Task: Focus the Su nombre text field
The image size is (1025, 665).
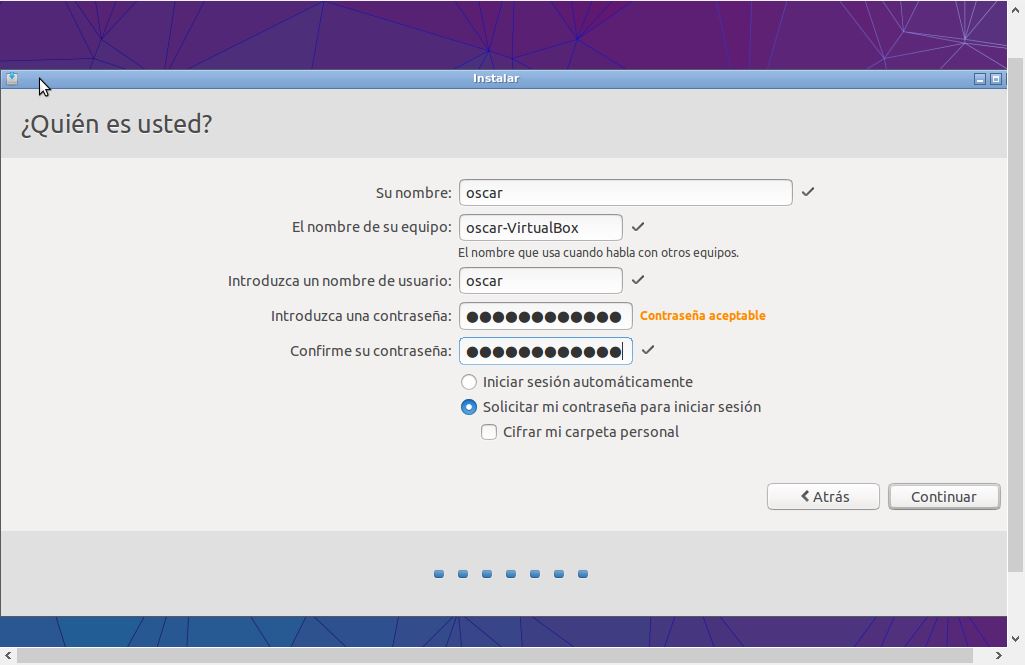Action: click(x=625, y=193)
